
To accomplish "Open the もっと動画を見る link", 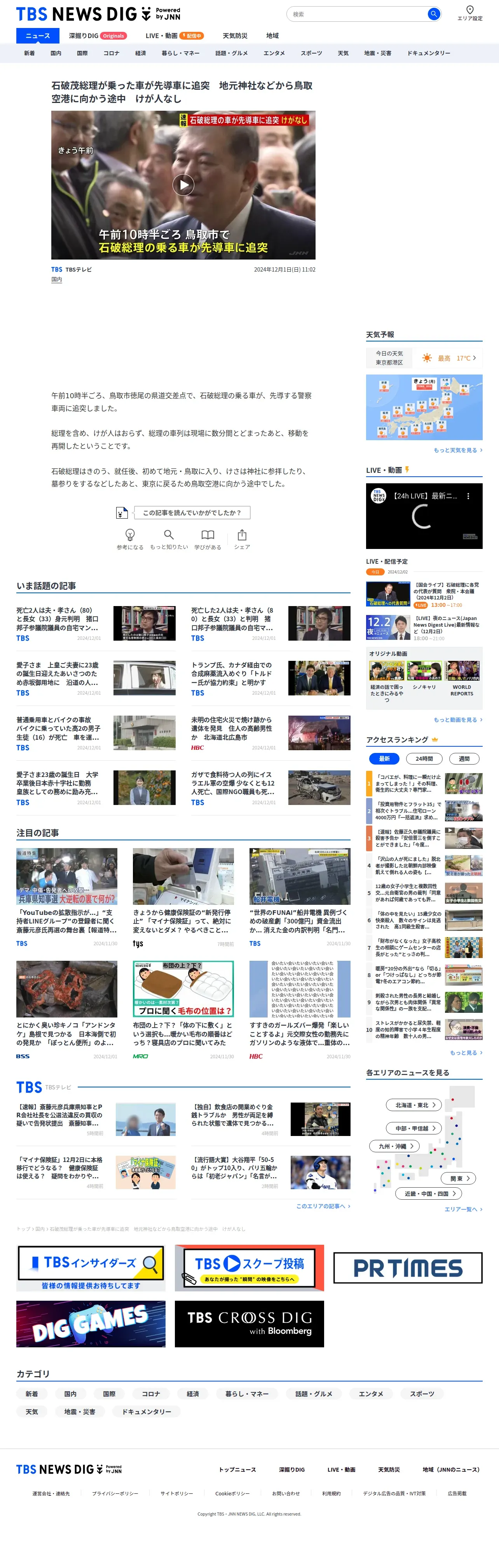I will click(458, 720).
